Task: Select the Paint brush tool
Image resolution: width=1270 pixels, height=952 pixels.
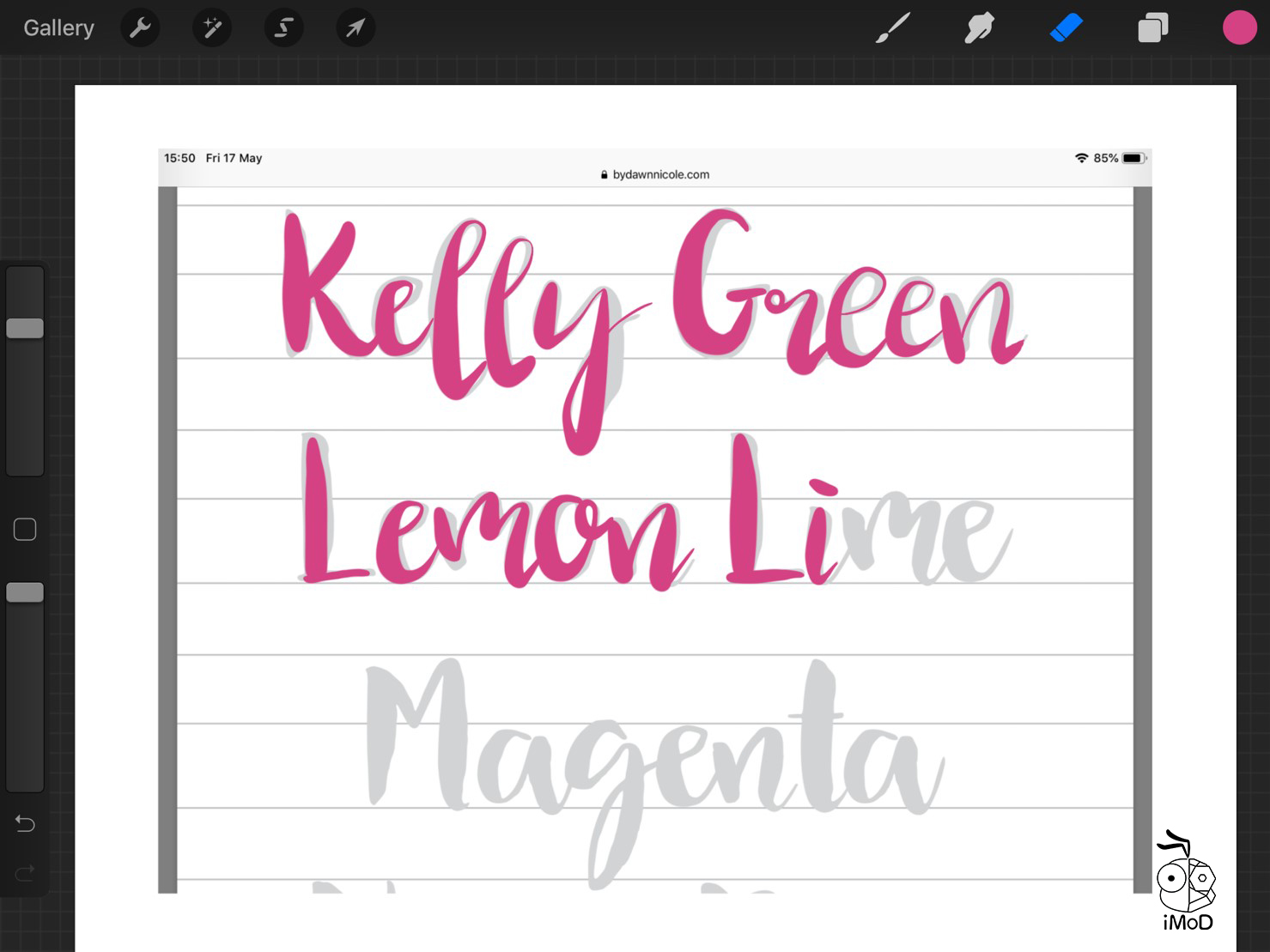Action: coord(893,28)
